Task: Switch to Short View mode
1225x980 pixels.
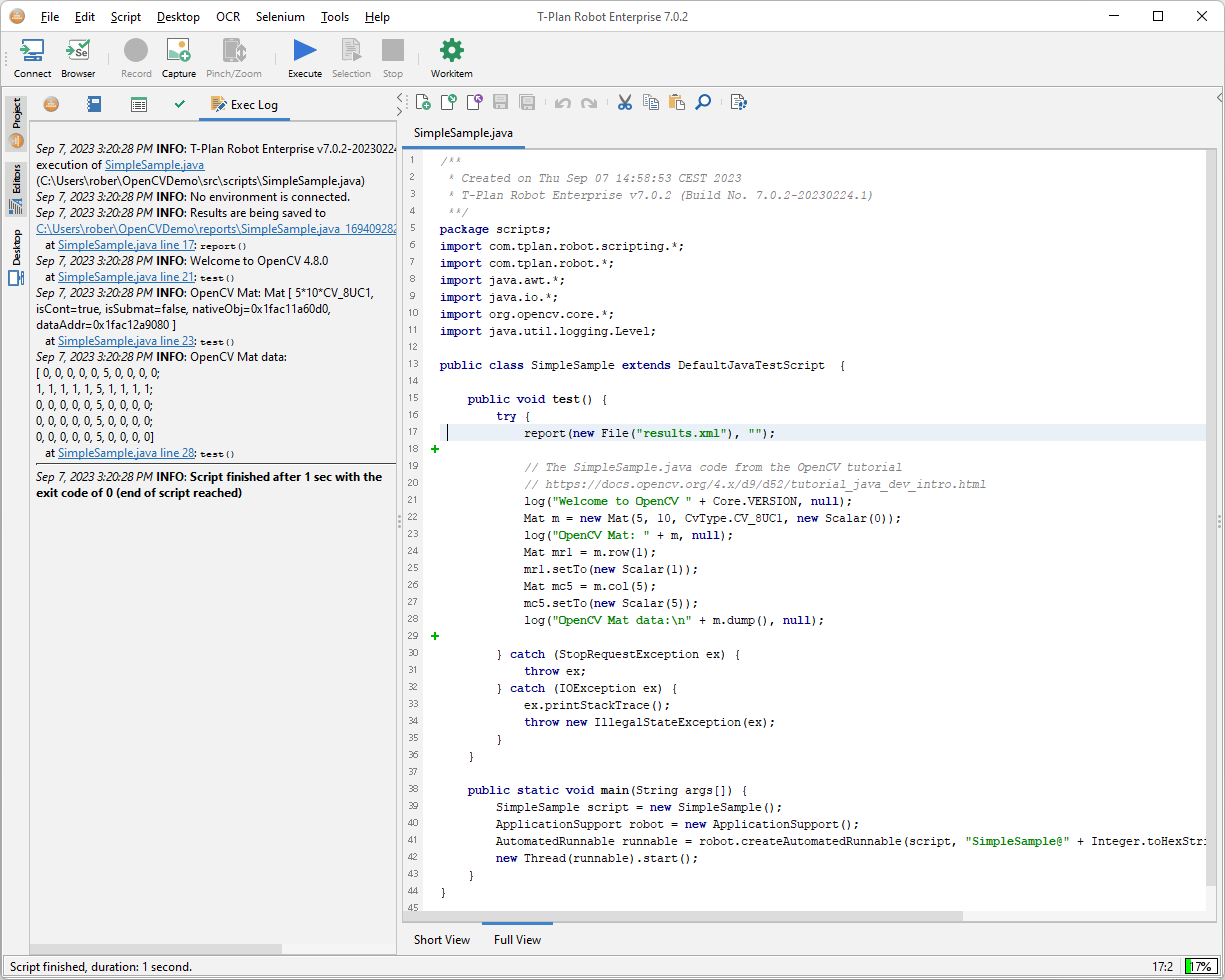Action: tap(441, 940)
